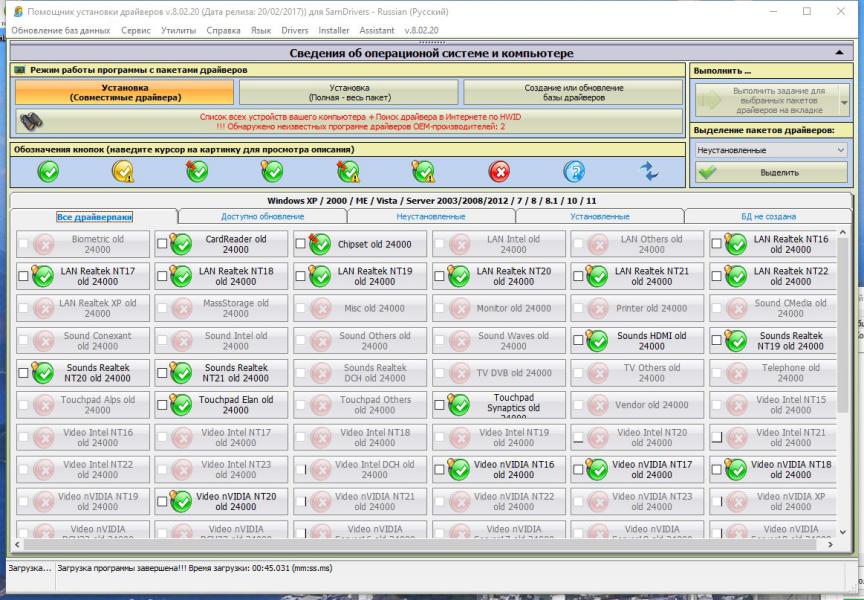Open the Утилиты menu

coord(178,30)
